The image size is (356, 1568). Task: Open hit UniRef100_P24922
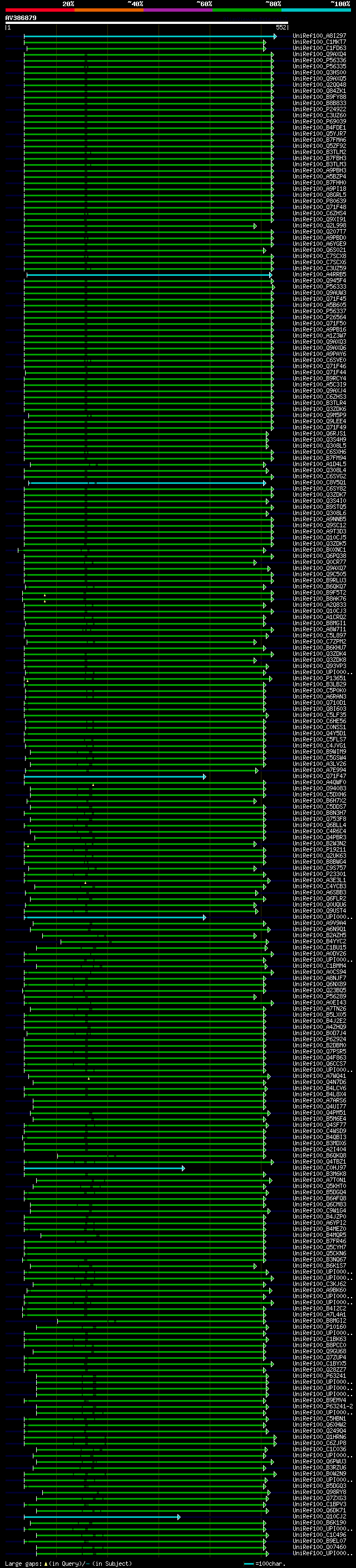click(x=319, y=110)
